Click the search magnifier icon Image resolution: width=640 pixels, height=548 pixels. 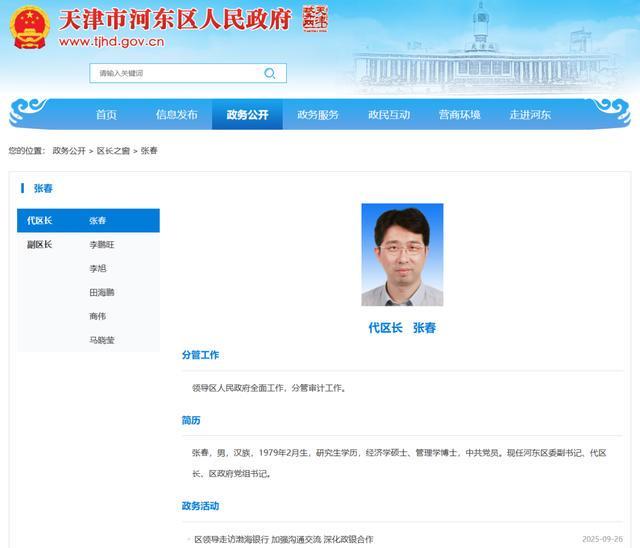pyautogui.click(x=269, y=73)
